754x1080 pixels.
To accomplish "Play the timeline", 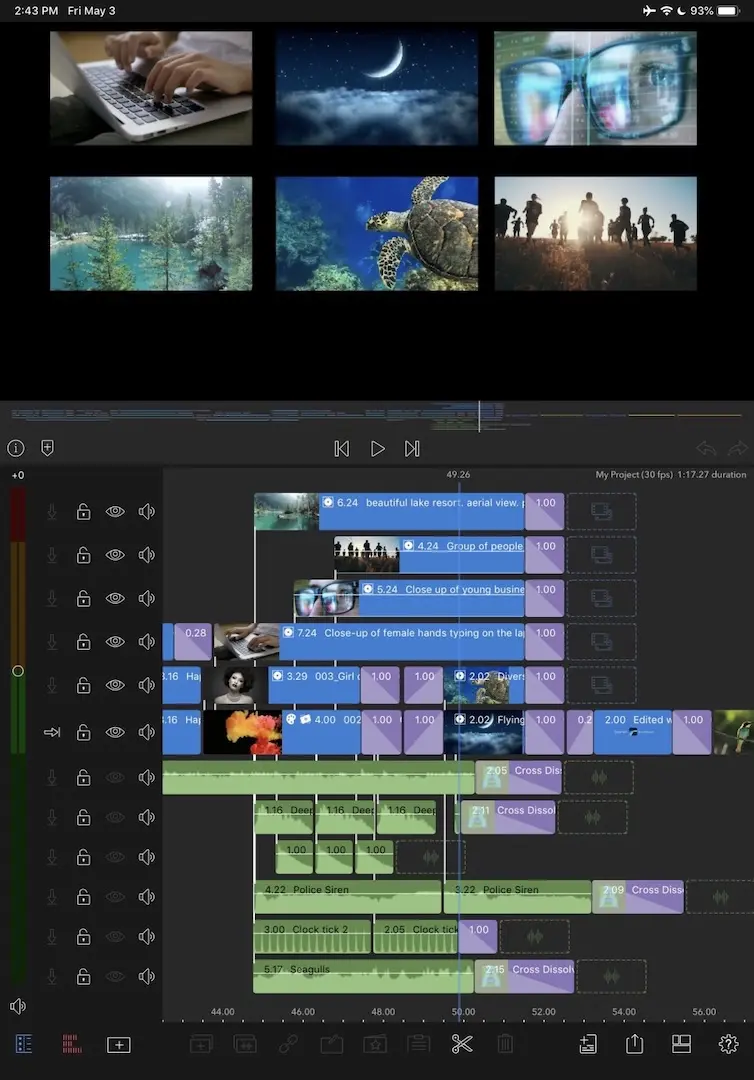I will (x=377, y=449).
